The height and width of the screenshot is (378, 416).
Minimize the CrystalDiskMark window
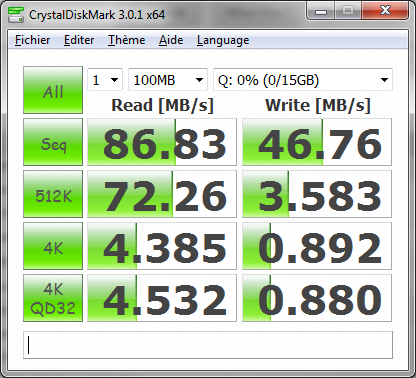(321, 11)
